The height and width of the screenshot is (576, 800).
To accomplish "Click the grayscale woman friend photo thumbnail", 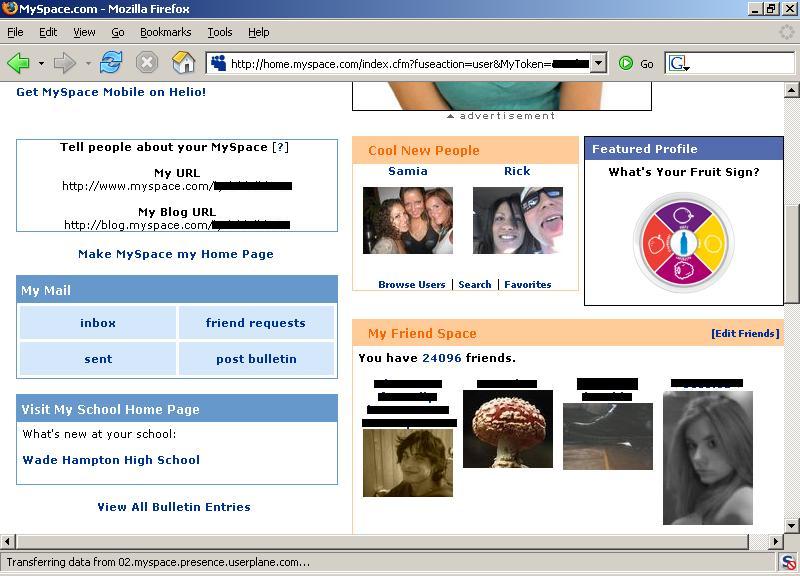I will 708,458.
